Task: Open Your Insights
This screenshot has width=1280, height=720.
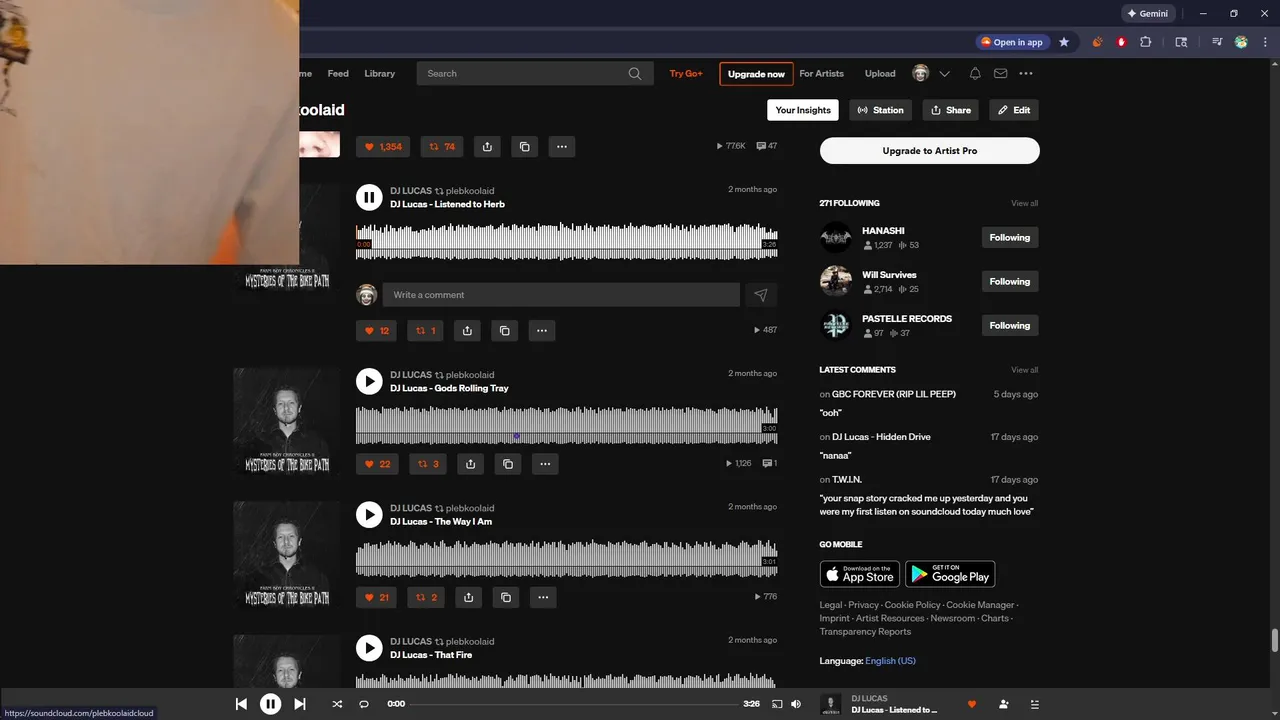Action: 803,110
